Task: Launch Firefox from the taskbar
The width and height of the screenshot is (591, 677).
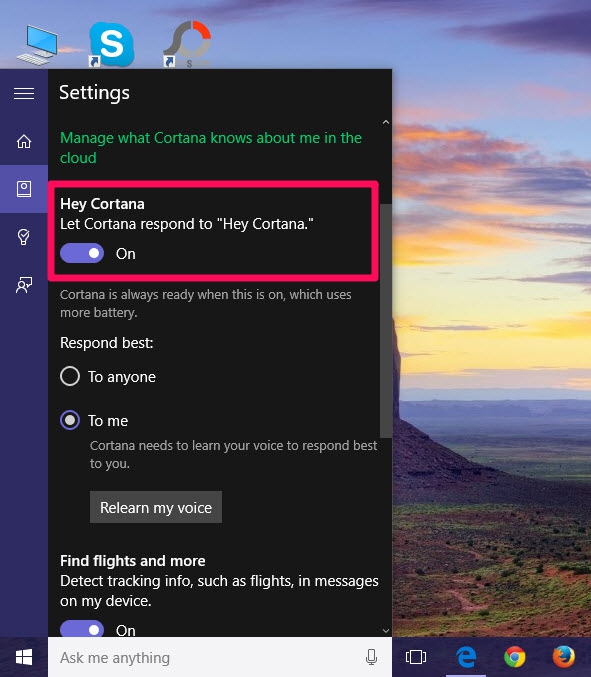Action: point(564,657)
